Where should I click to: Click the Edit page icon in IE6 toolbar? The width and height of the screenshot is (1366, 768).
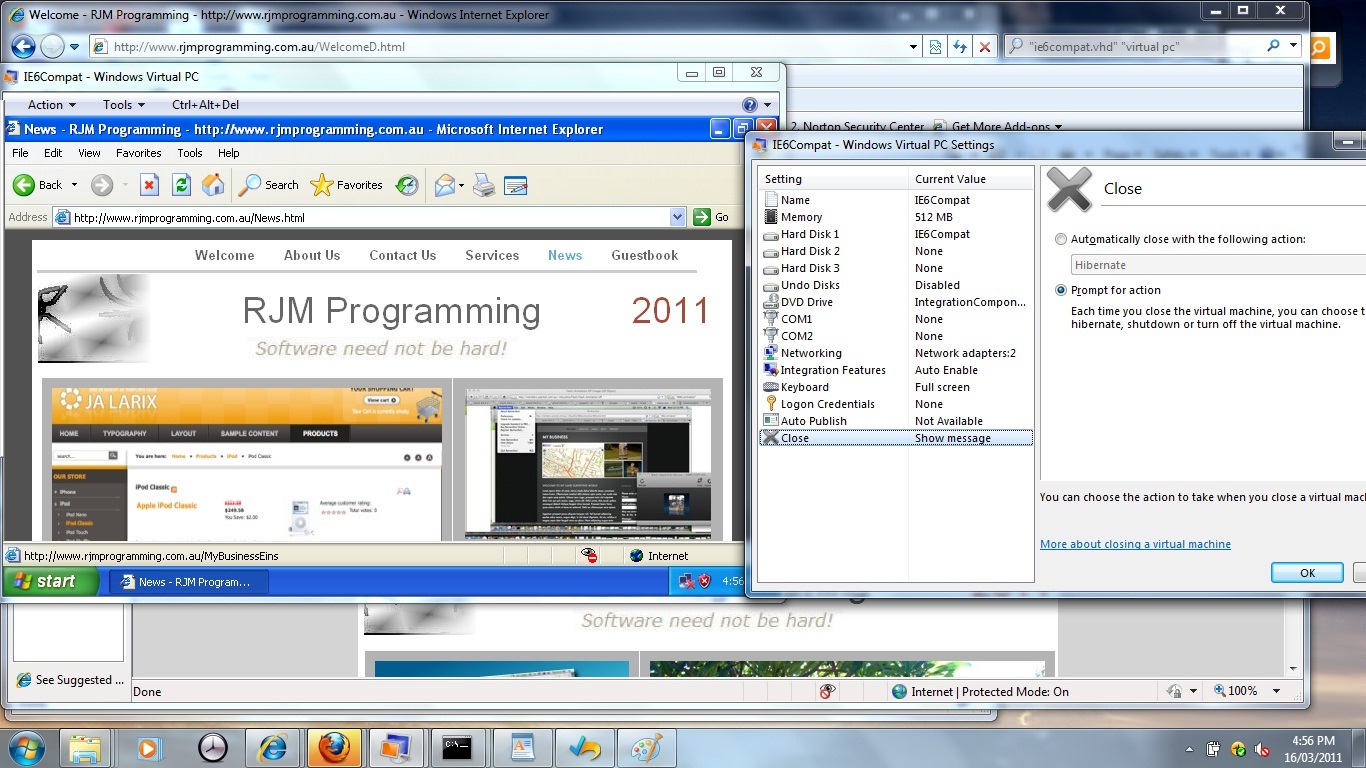[516, 185]
